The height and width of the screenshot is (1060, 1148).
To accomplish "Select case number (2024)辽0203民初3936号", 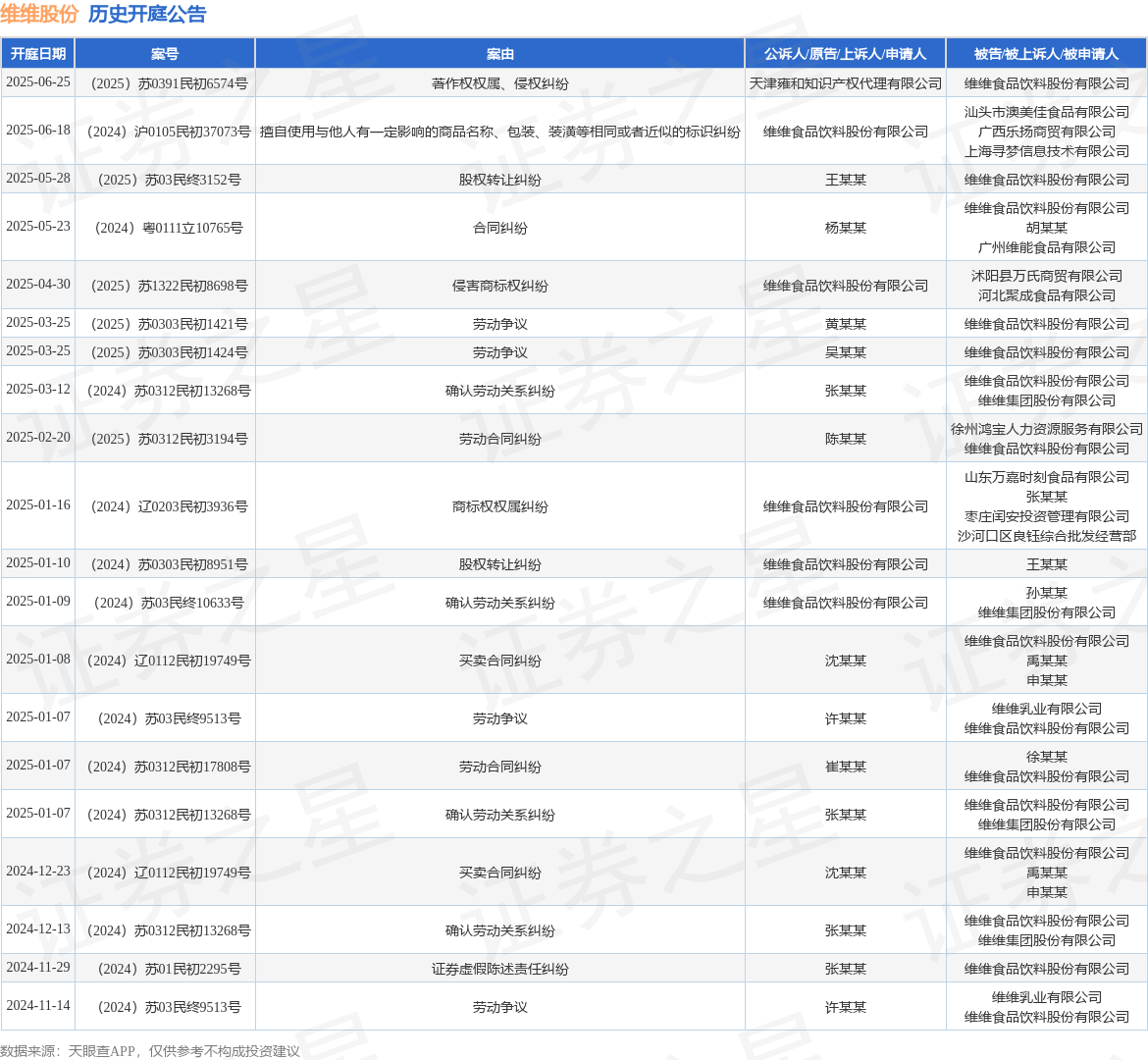I will tap(166, 506).
